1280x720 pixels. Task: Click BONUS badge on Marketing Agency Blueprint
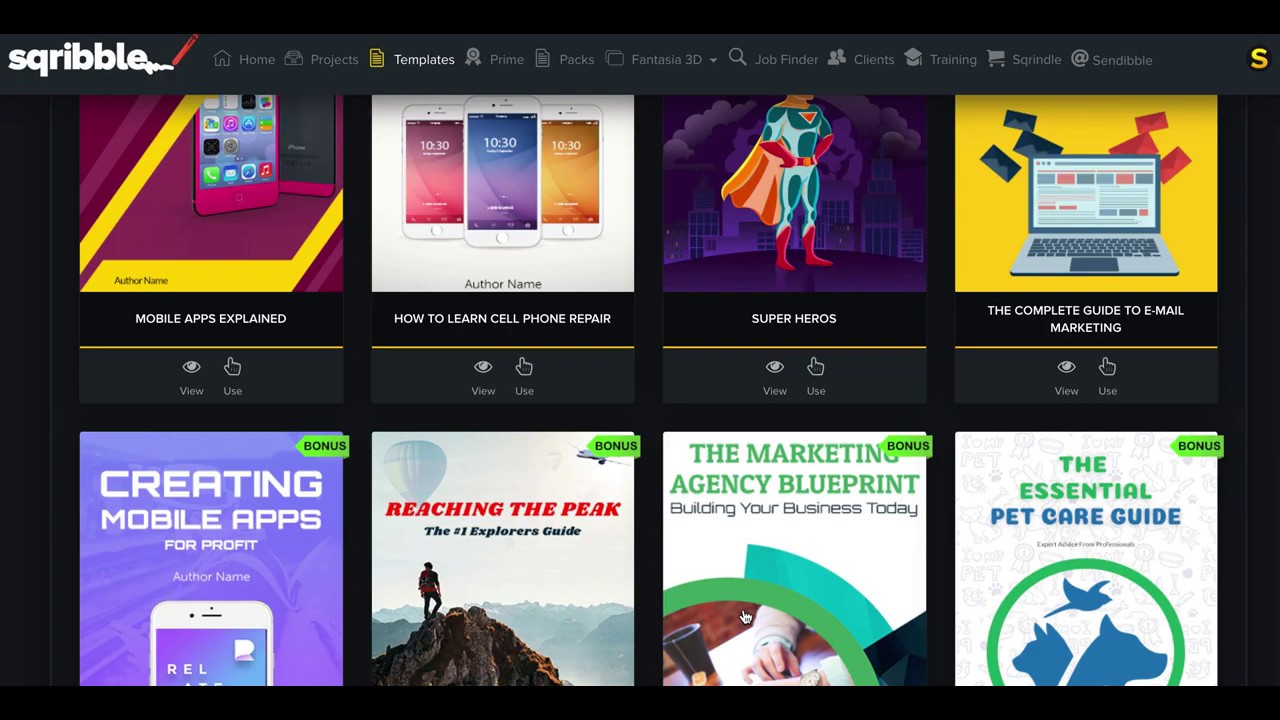click(906, 445)
